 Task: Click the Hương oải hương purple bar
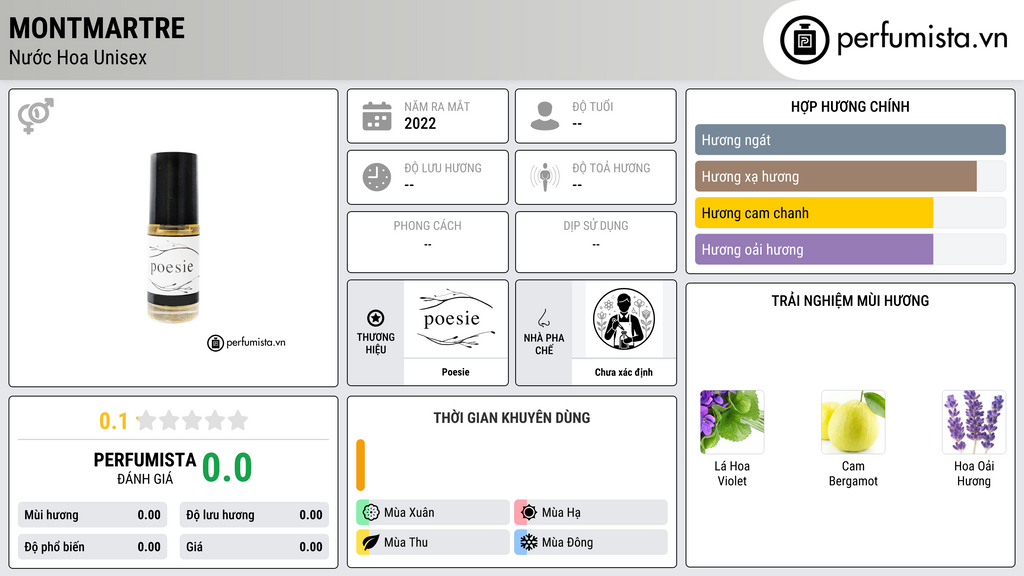(x=814, y=249)
